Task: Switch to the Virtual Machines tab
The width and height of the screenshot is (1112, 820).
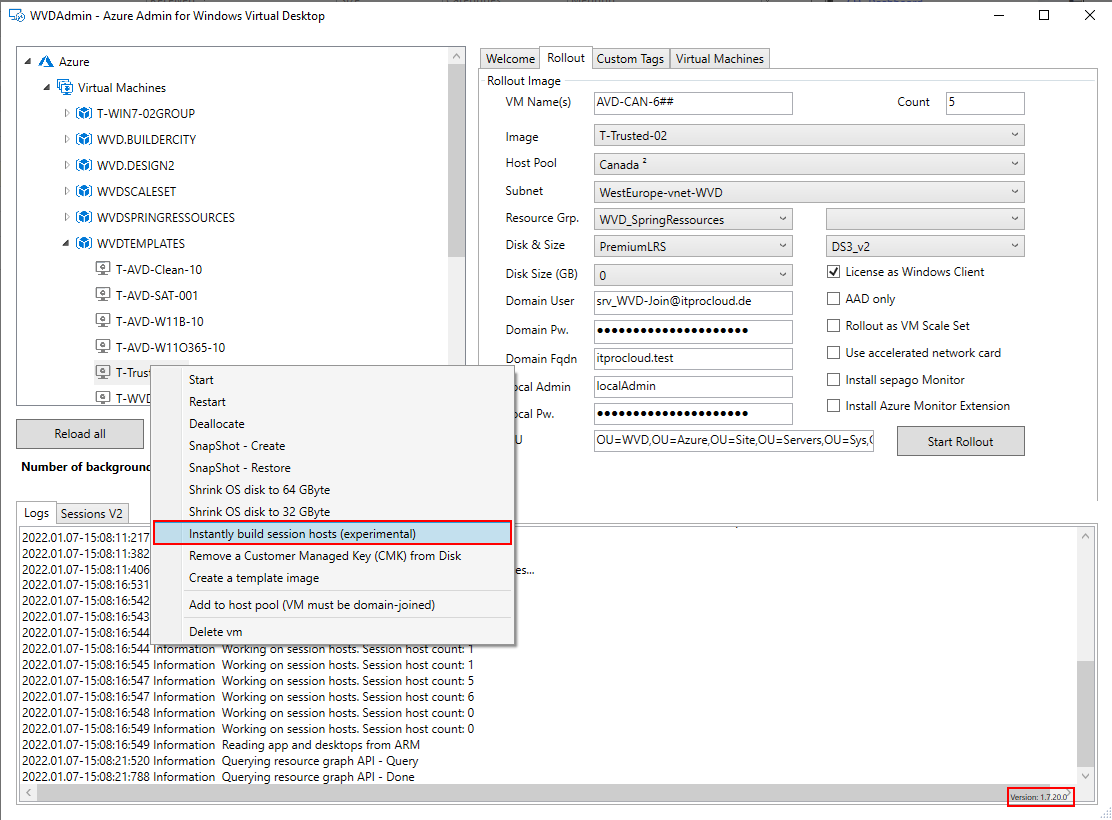Action: point(719,59)
